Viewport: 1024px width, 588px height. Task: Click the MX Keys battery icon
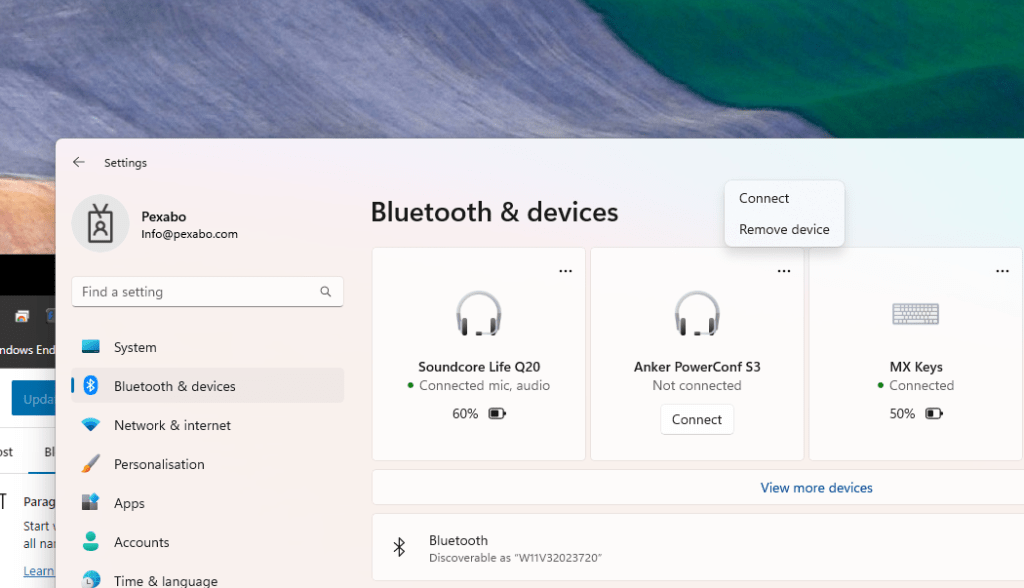click(934, 414)
